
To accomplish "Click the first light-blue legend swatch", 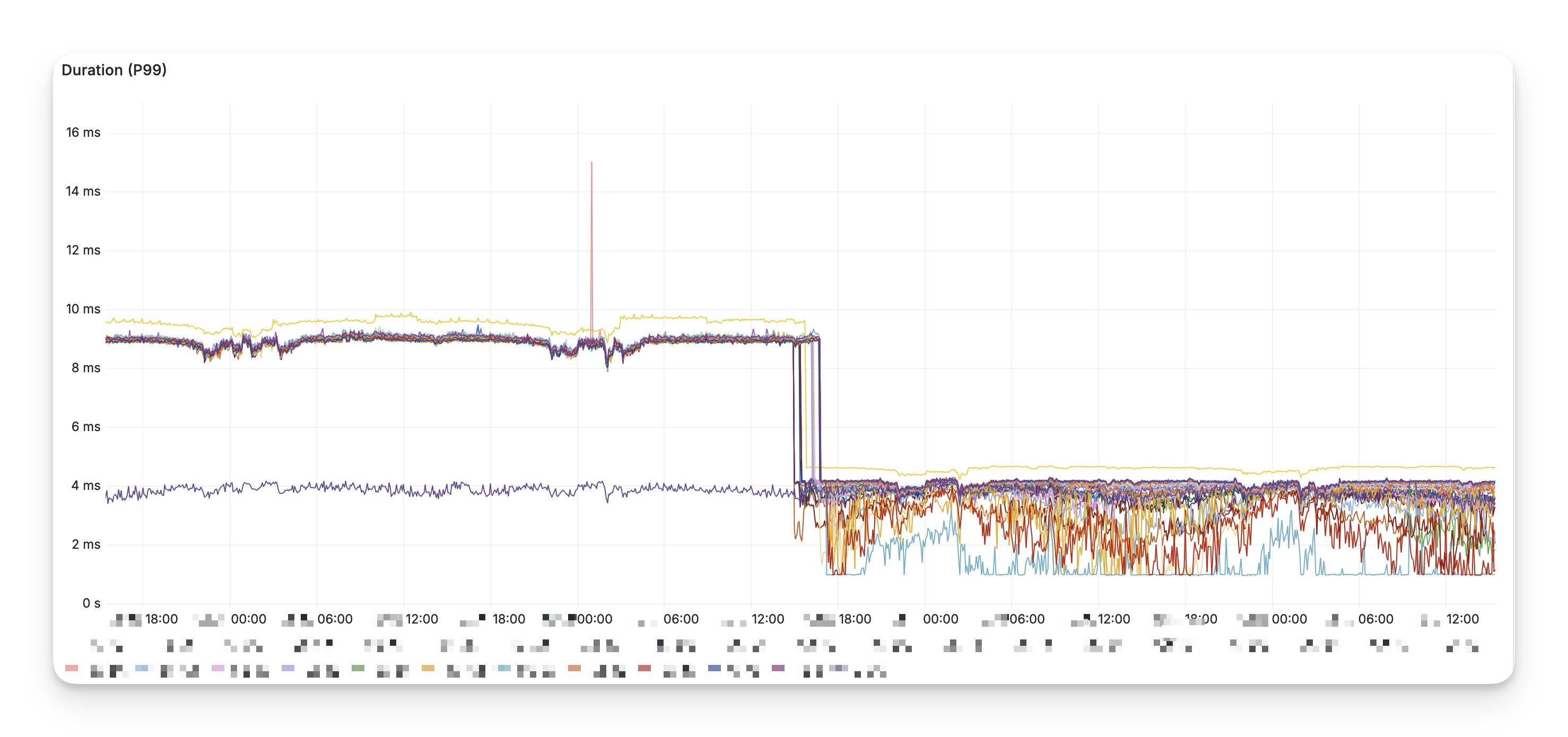I will click(141, 668).
